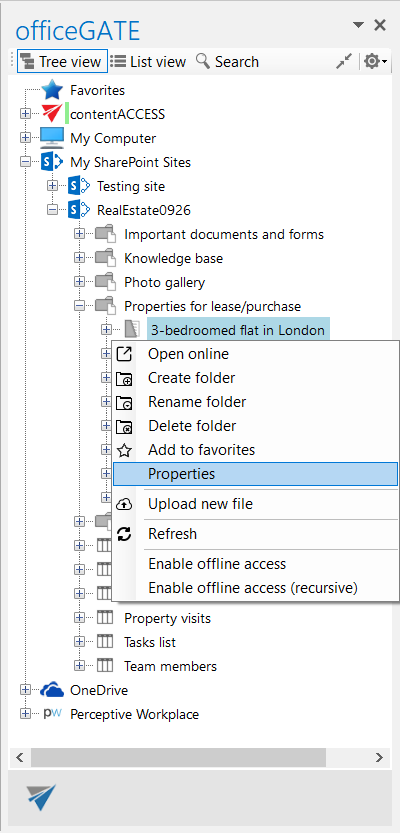The image size is (400, 833).
Task: Click the Perceptive Workplace pw icon
Action: click(53, 713)
